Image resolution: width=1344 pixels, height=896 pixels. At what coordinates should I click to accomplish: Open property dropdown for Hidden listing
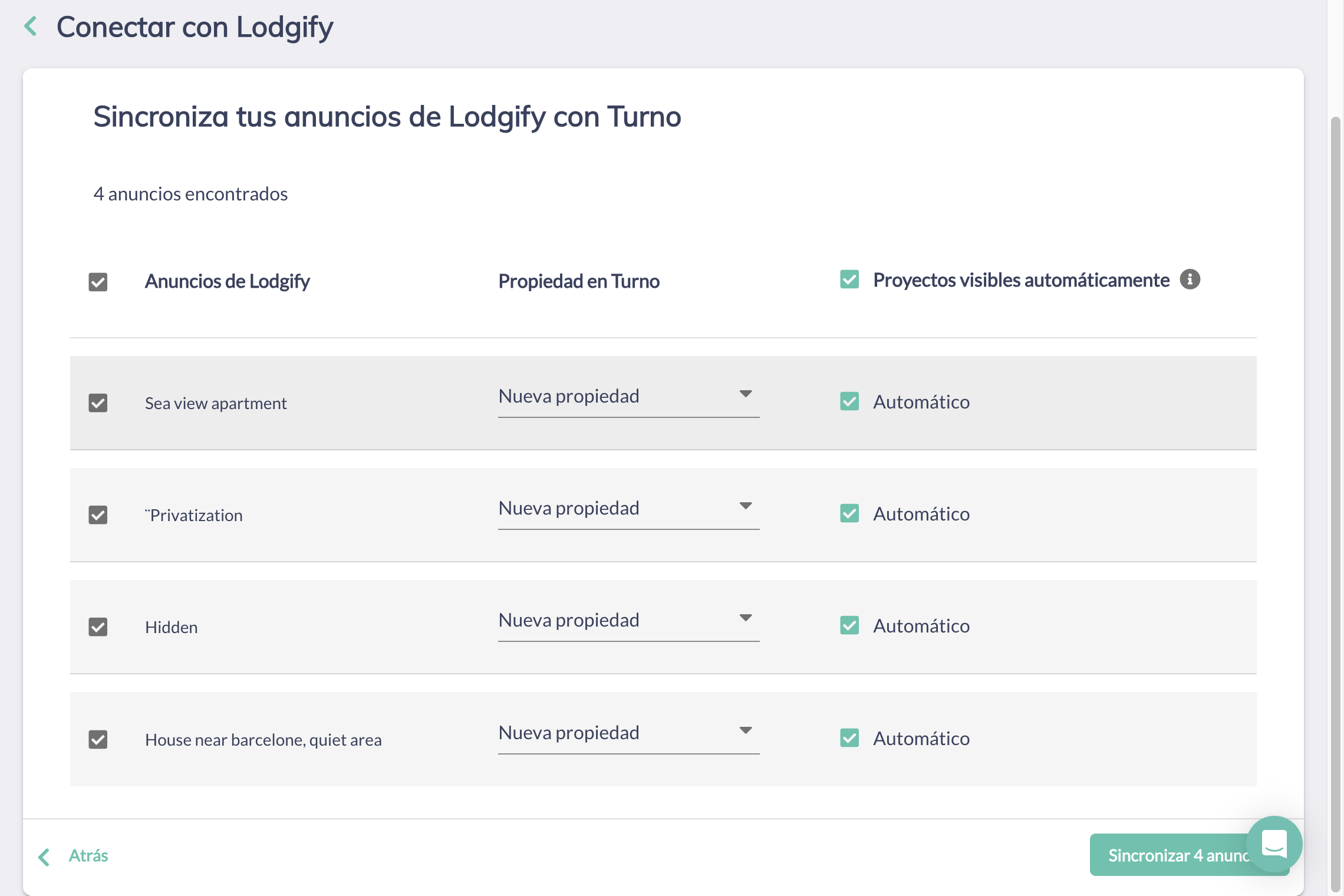(x=628, y=621)
